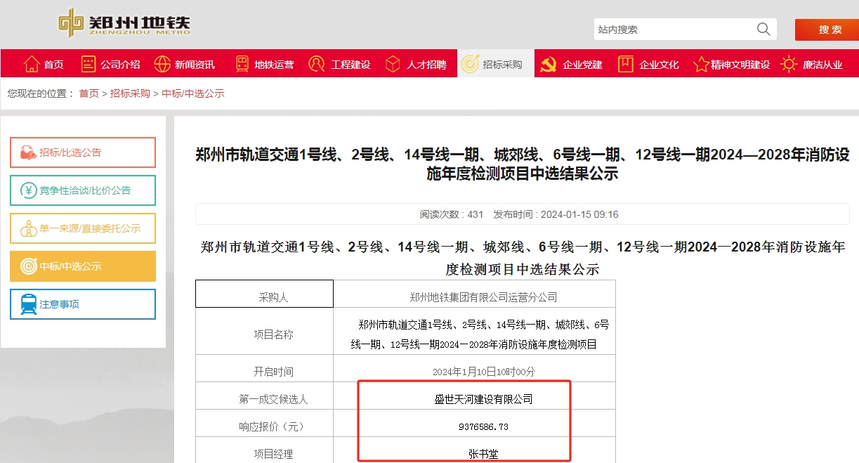Click the Zhengzhou Metro logo
This screenshot has width=859, height=463.
click(124, 23)
